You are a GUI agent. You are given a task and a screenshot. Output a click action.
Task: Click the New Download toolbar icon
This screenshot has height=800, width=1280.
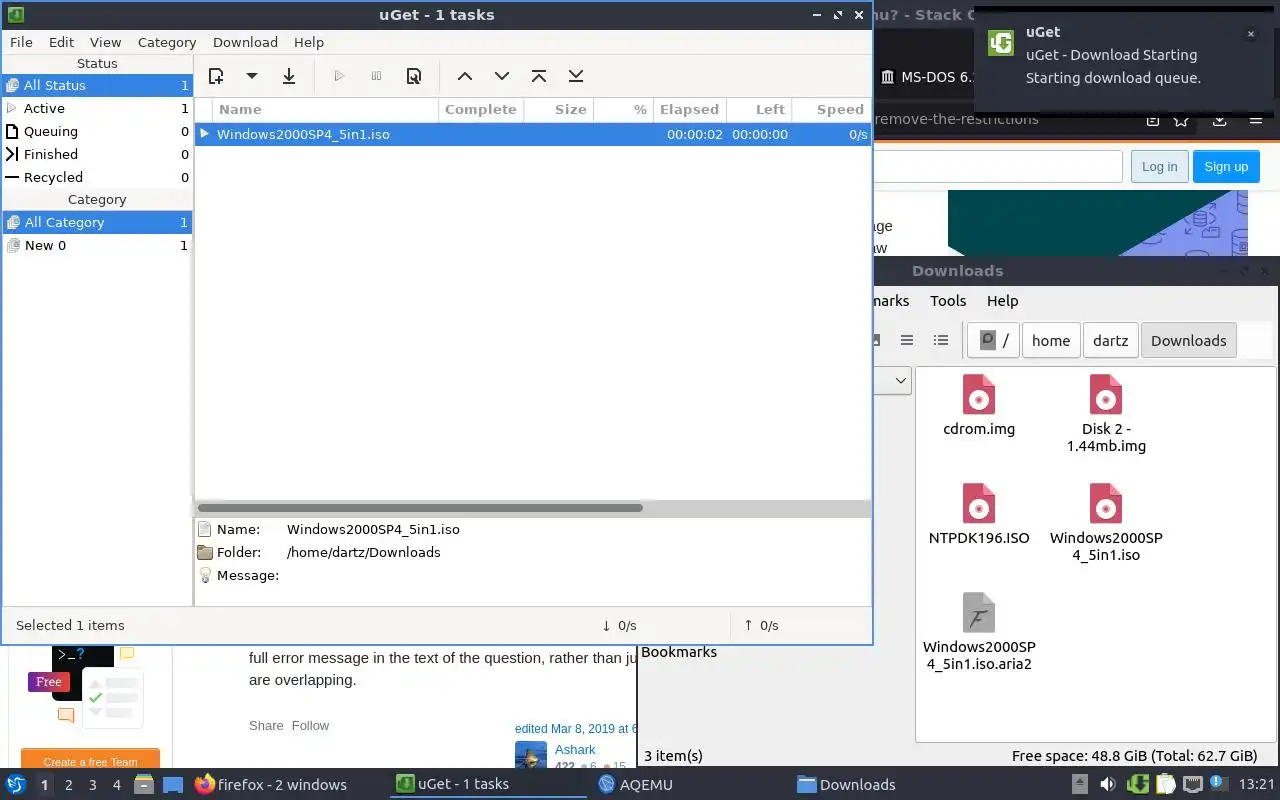point(216,76)
